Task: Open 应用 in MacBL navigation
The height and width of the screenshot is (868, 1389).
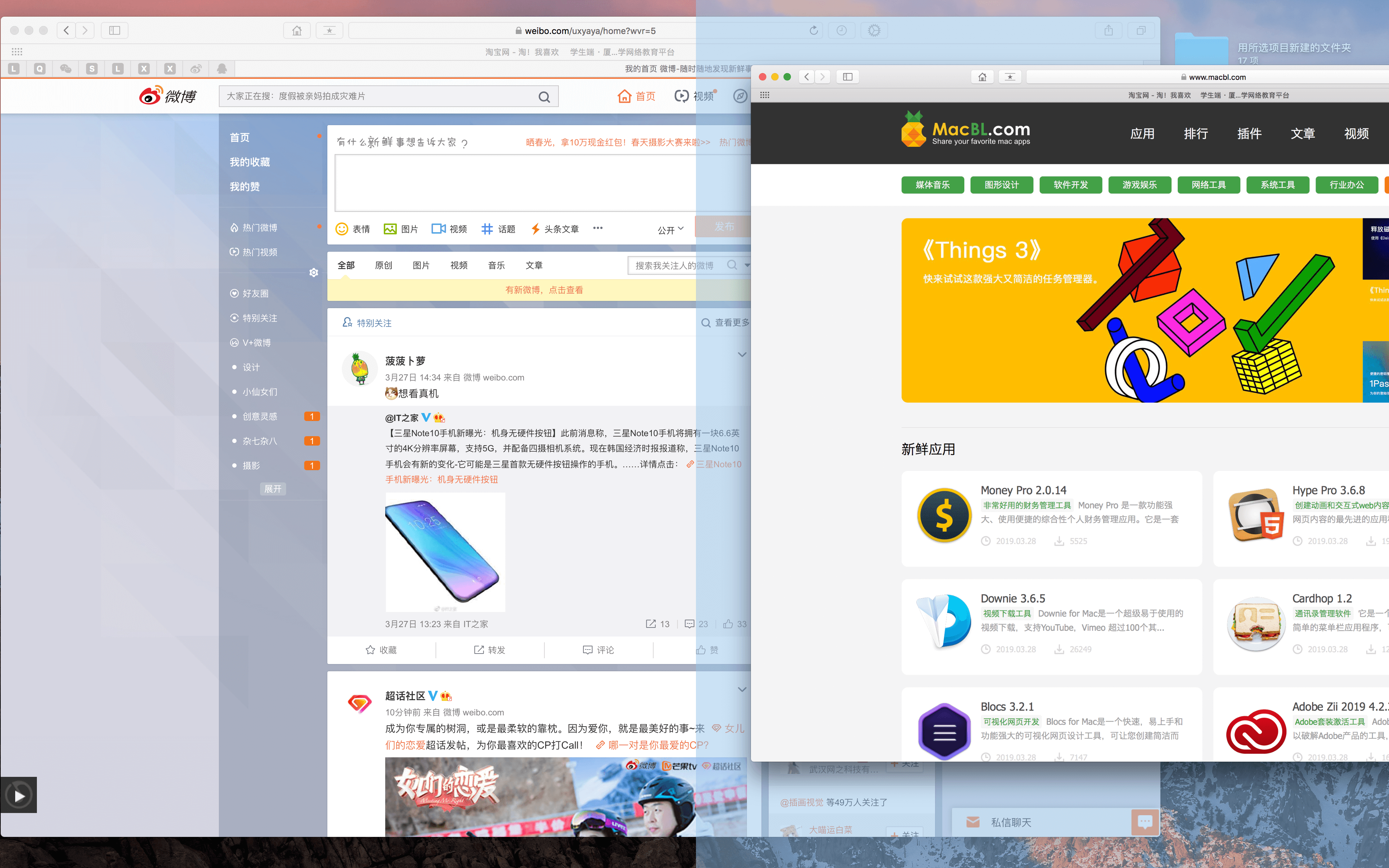Action: click(1142, 134)
